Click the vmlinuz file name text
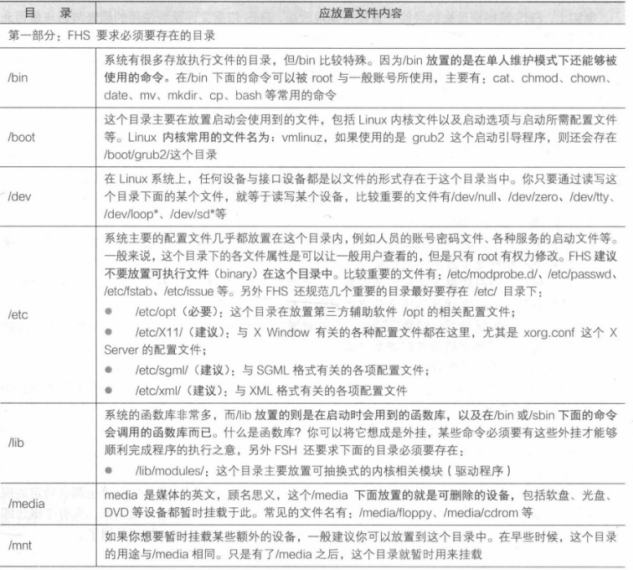Screen dimensions: 633x570 [x=302, y=138]
